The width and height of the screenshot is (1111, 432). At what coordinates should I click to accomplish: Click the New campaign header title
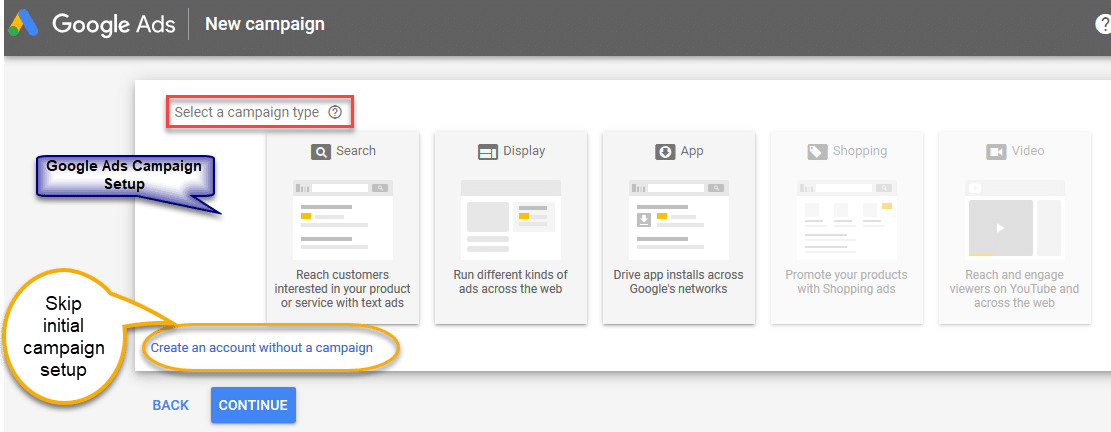pos(265,24)
